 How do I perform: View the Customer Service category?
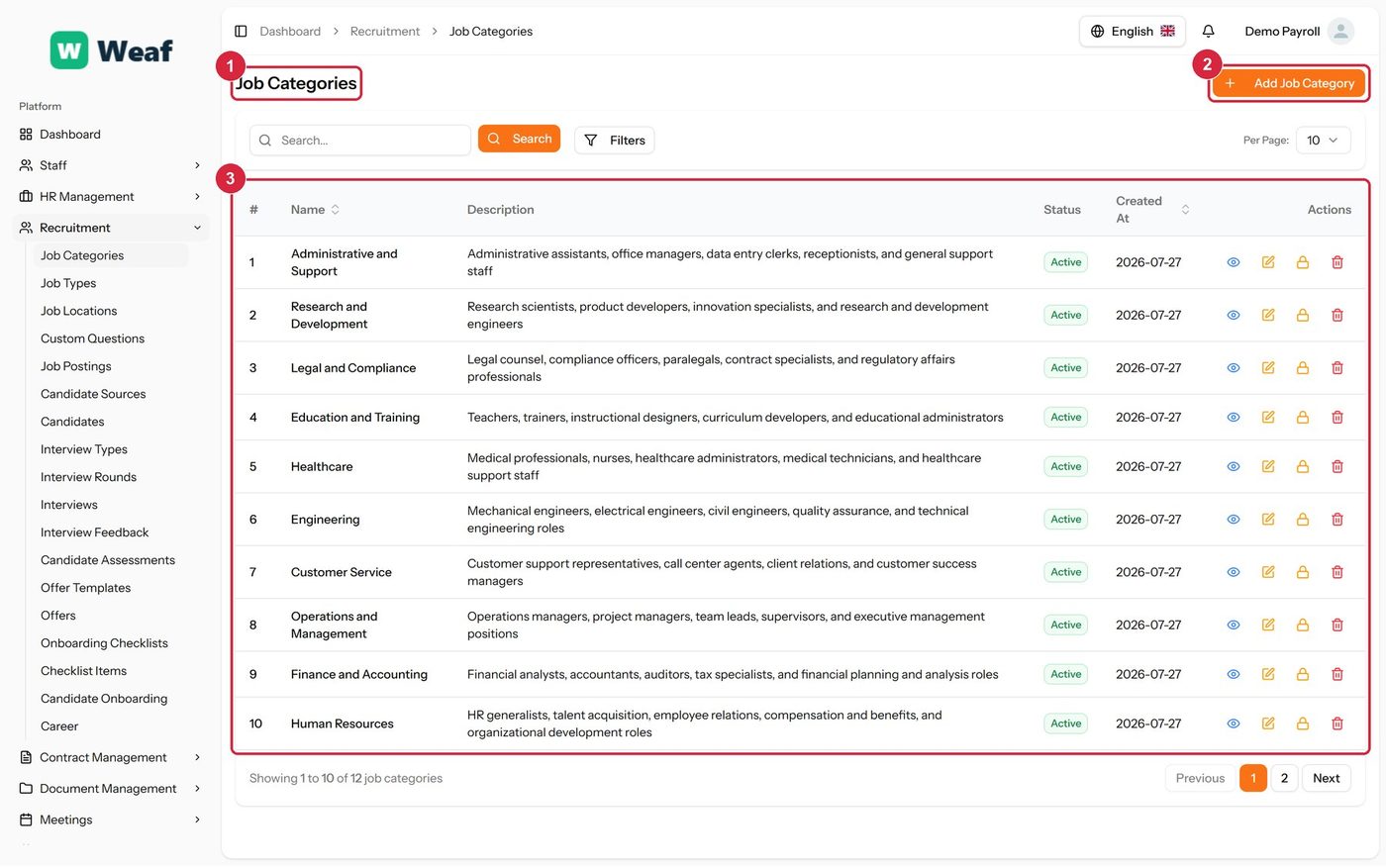(x=1234, y=573)
